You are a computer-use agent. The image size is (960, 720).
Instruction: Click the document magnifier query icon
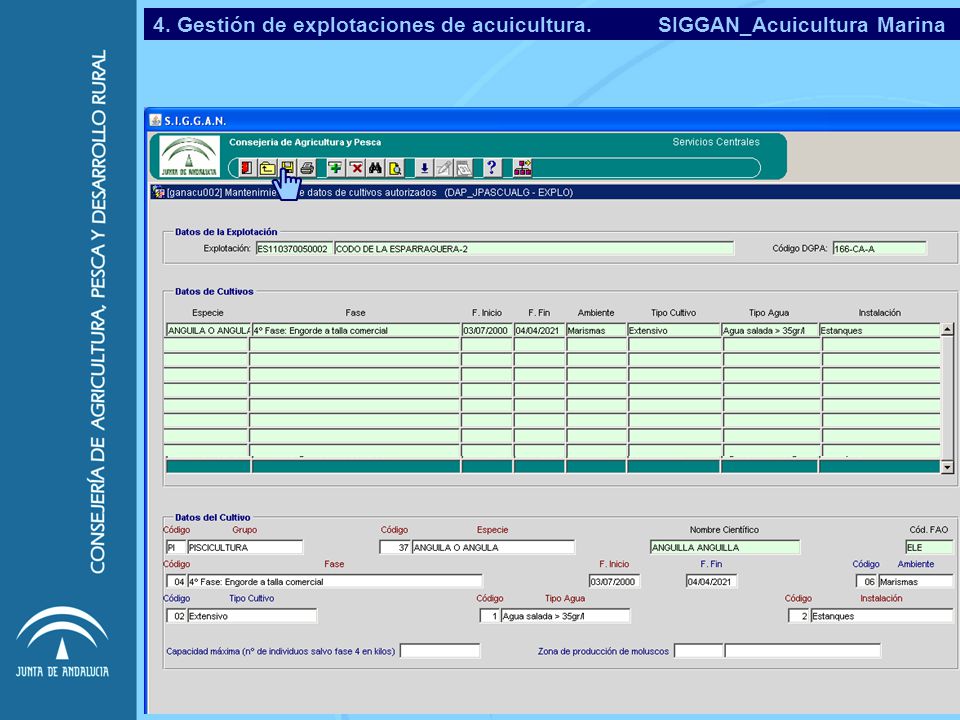click(x=396, y=168)
